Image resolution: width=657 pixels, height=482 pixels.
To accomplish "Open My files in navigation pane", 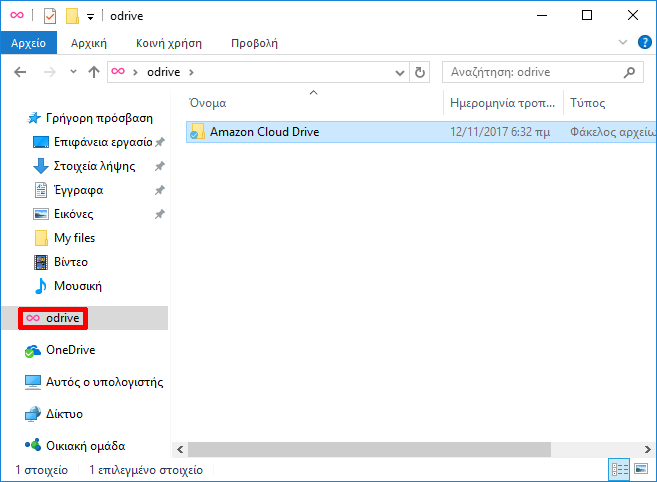I will pyautogui.click(x=74, y=238).
